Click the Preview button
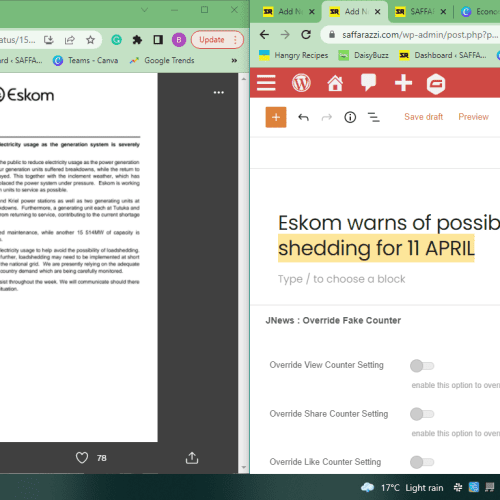This screenshot has height=500, width=500. pyautogui.click(x=473, y=117)
